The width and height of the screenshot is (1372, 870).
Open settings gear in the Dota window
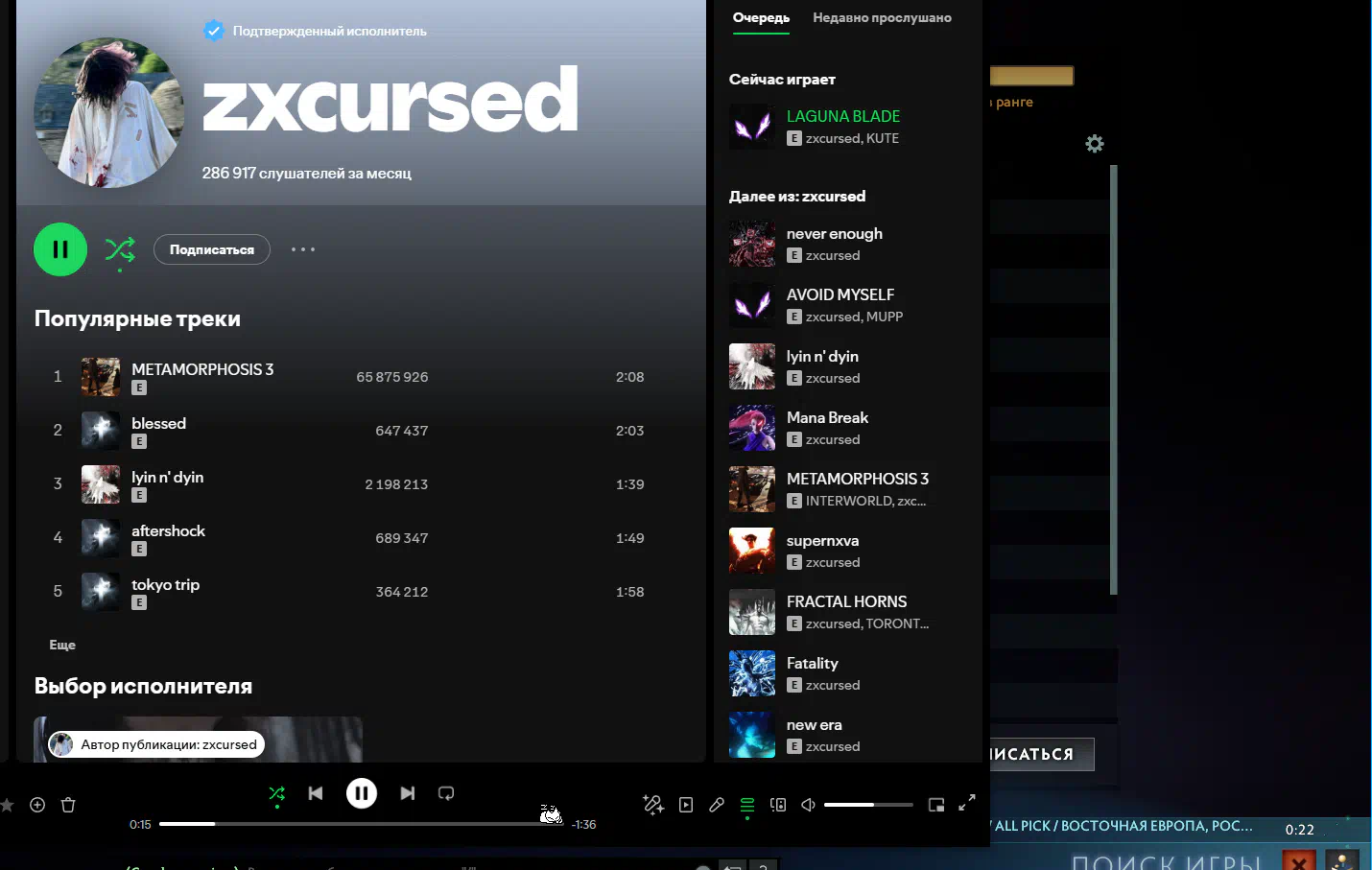pos(1095,144)
